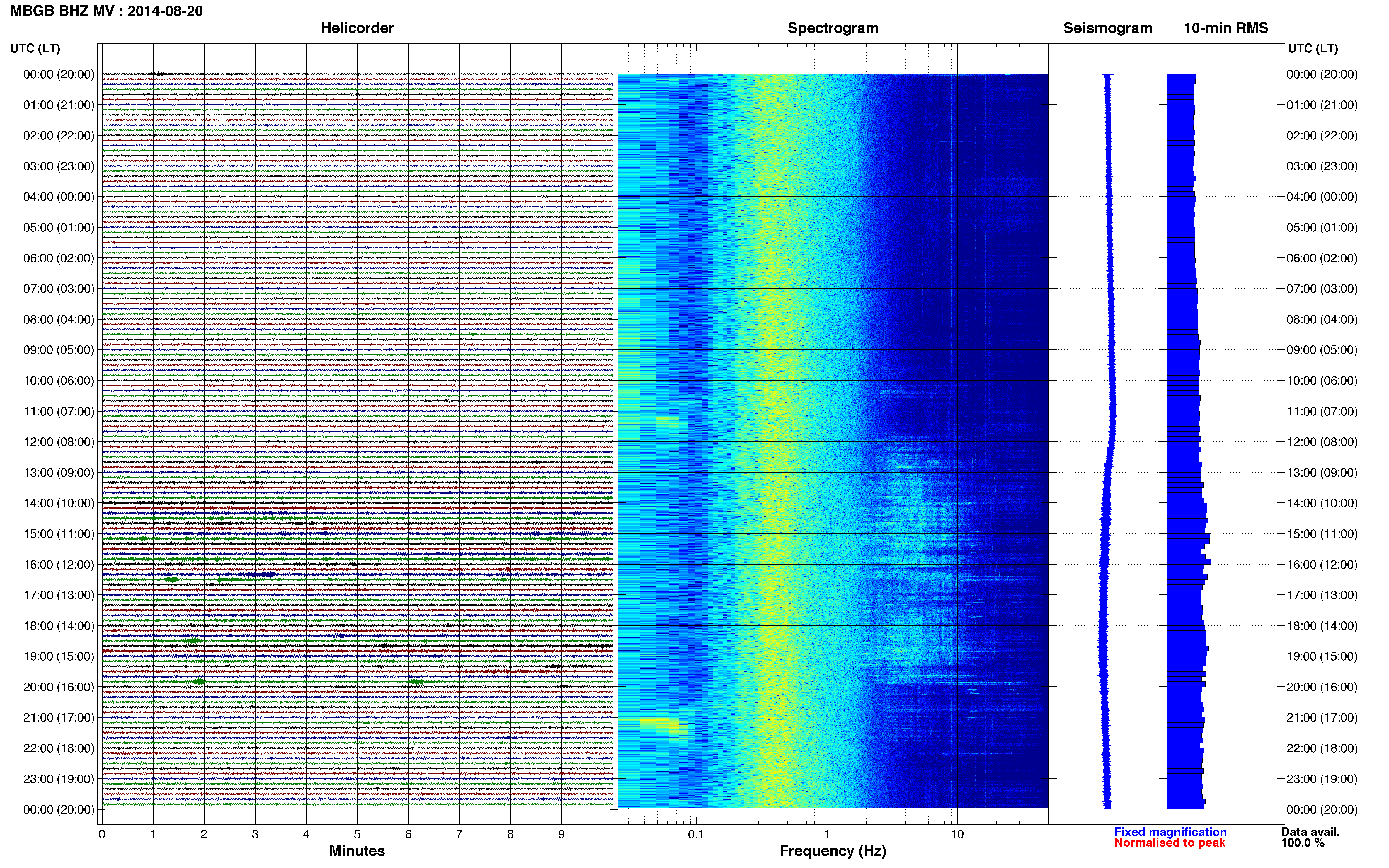Click left time label '17:00 (13:00)'
1389x868 pixels.
pyautogui.click(x=59, y=595)
